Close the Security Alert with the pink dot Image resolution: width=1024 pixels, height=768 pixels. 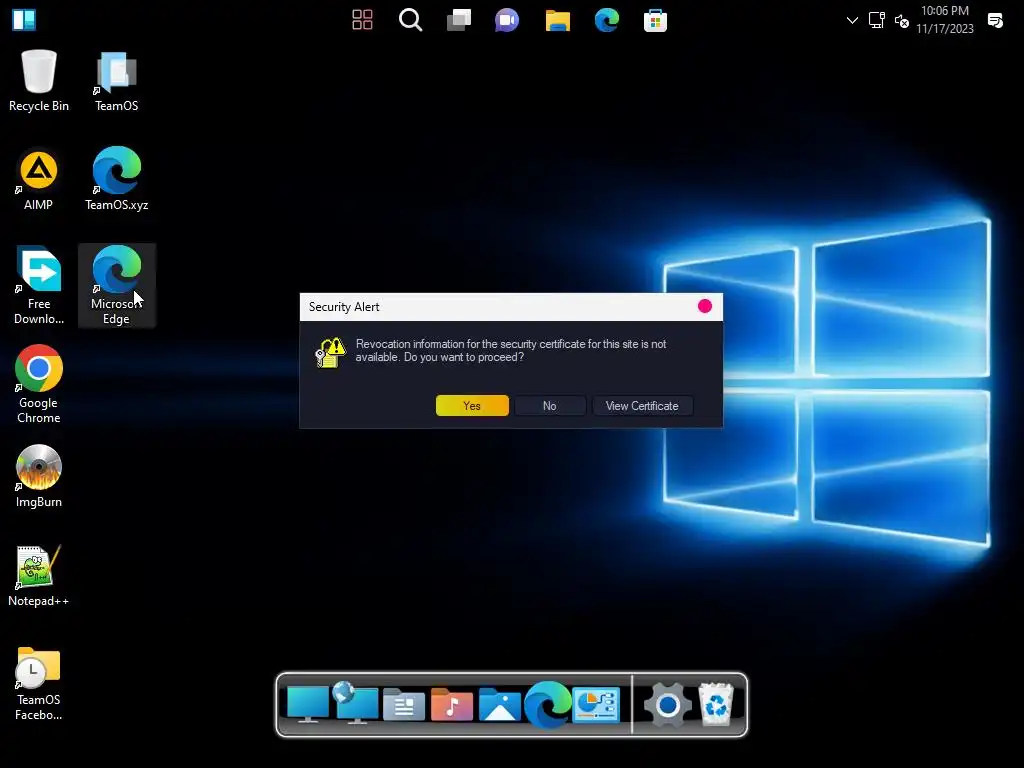point(705,306)
